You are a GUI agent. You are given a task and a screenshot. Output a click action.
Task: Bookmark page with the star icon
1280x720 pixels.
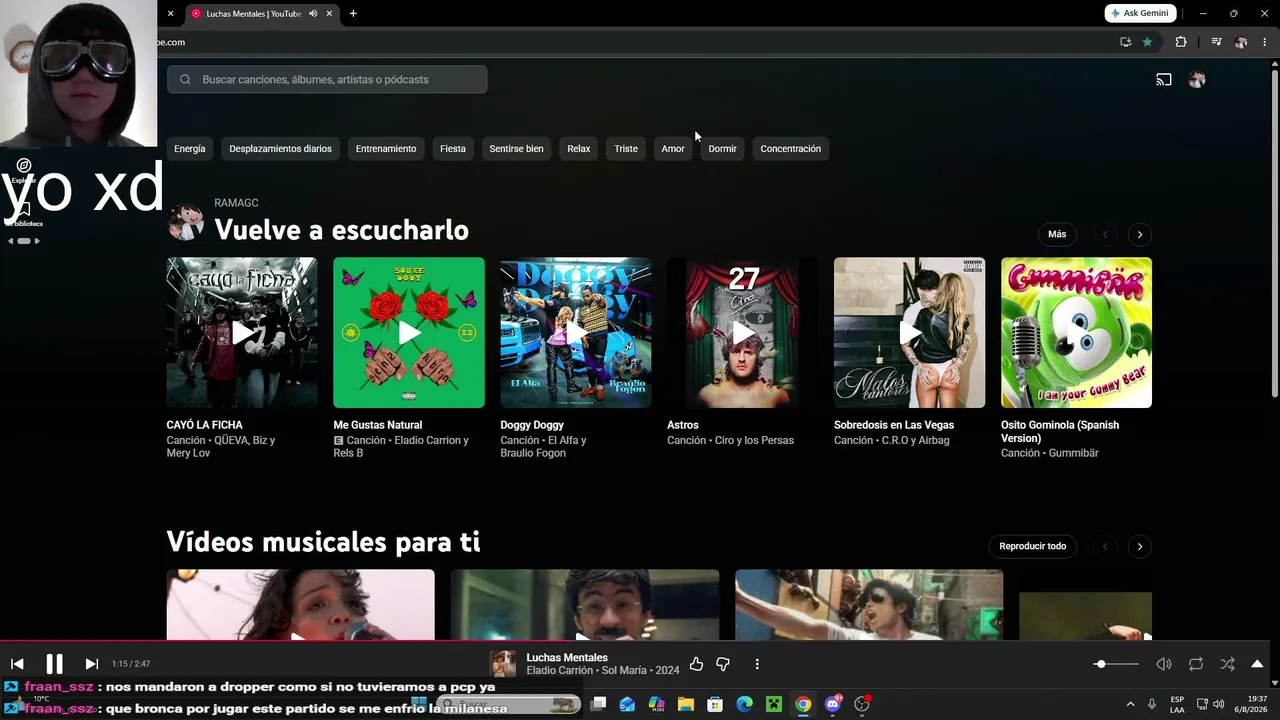[1147, 42]
